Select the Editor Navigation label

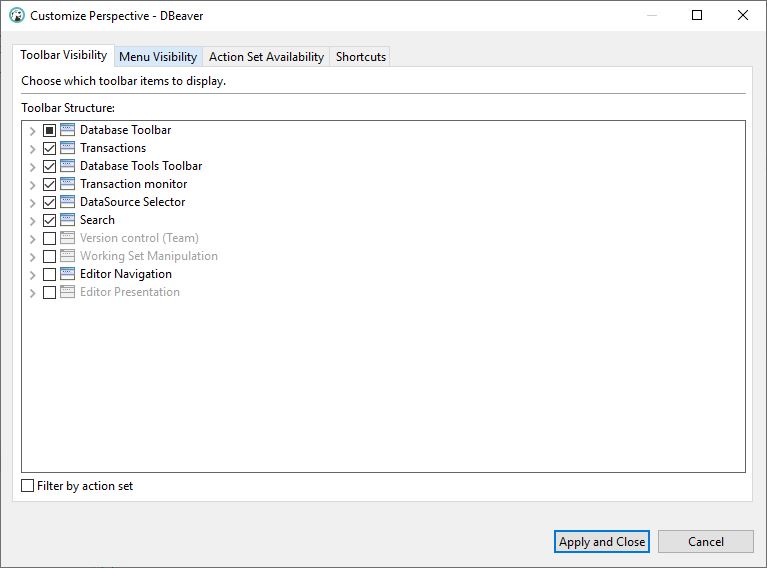(x=126, y=274)
